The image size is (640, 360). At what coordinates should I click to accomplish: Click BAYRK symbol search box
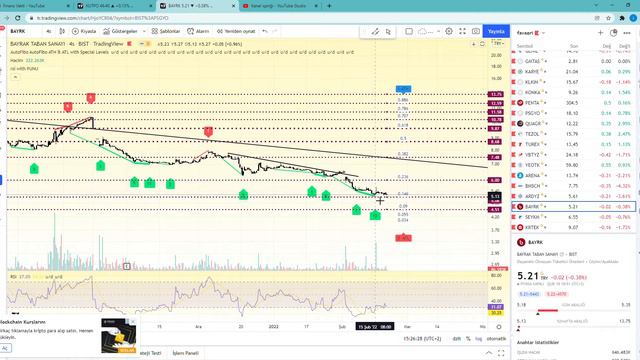[23, 31]
